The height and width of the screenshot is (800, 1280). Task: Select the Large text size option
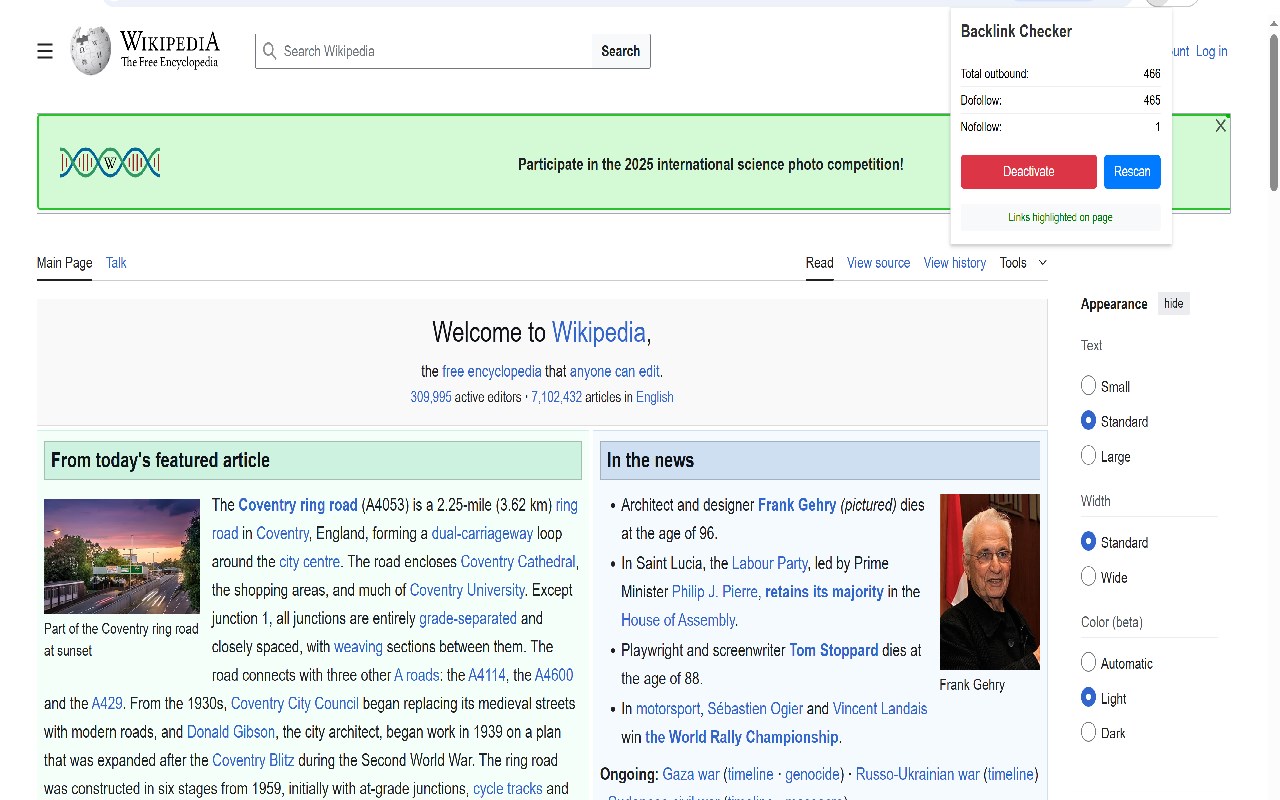click(x=1089, y=456)
